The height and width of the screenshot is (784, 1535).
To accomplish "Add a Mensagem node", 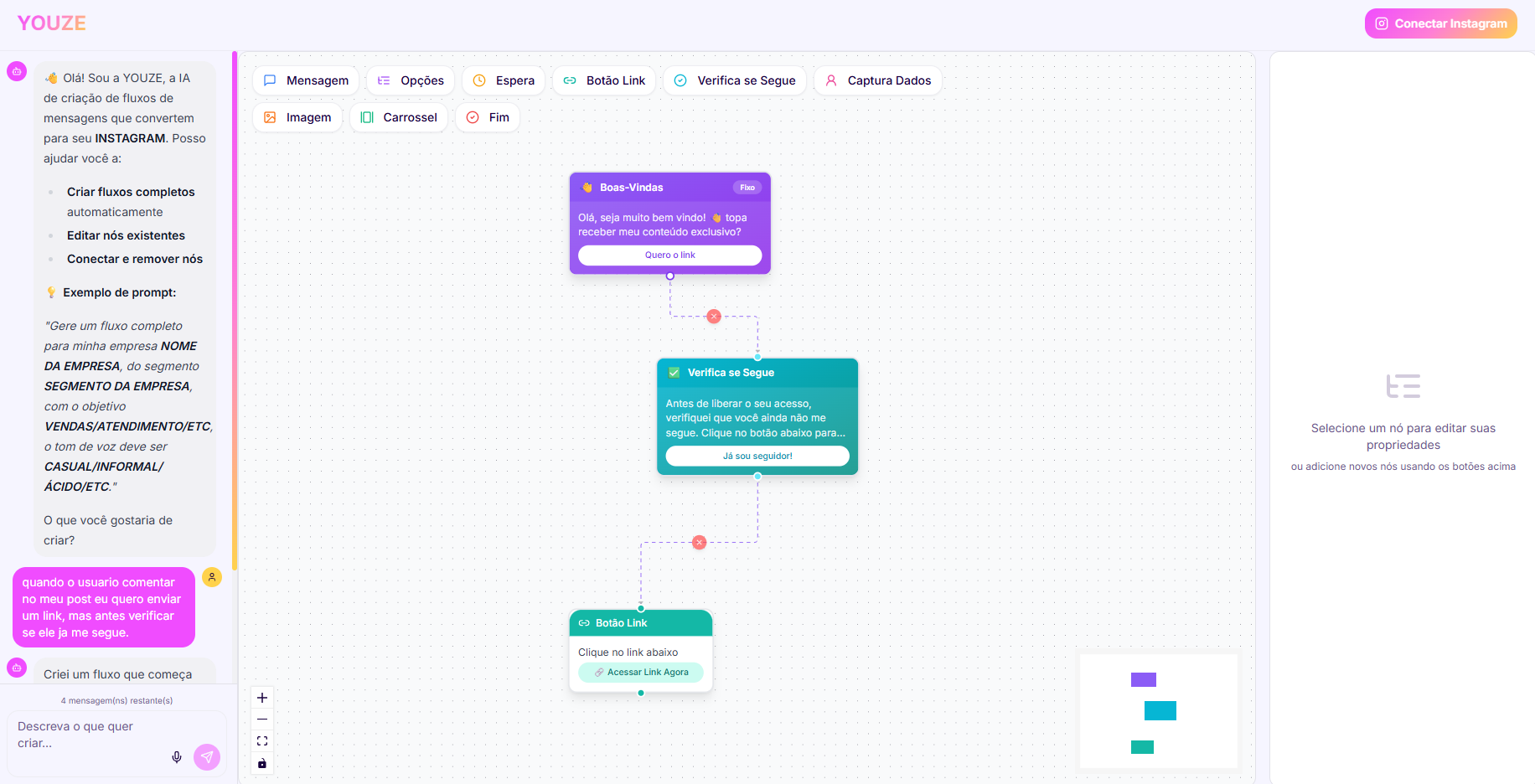I will (306, 80).
